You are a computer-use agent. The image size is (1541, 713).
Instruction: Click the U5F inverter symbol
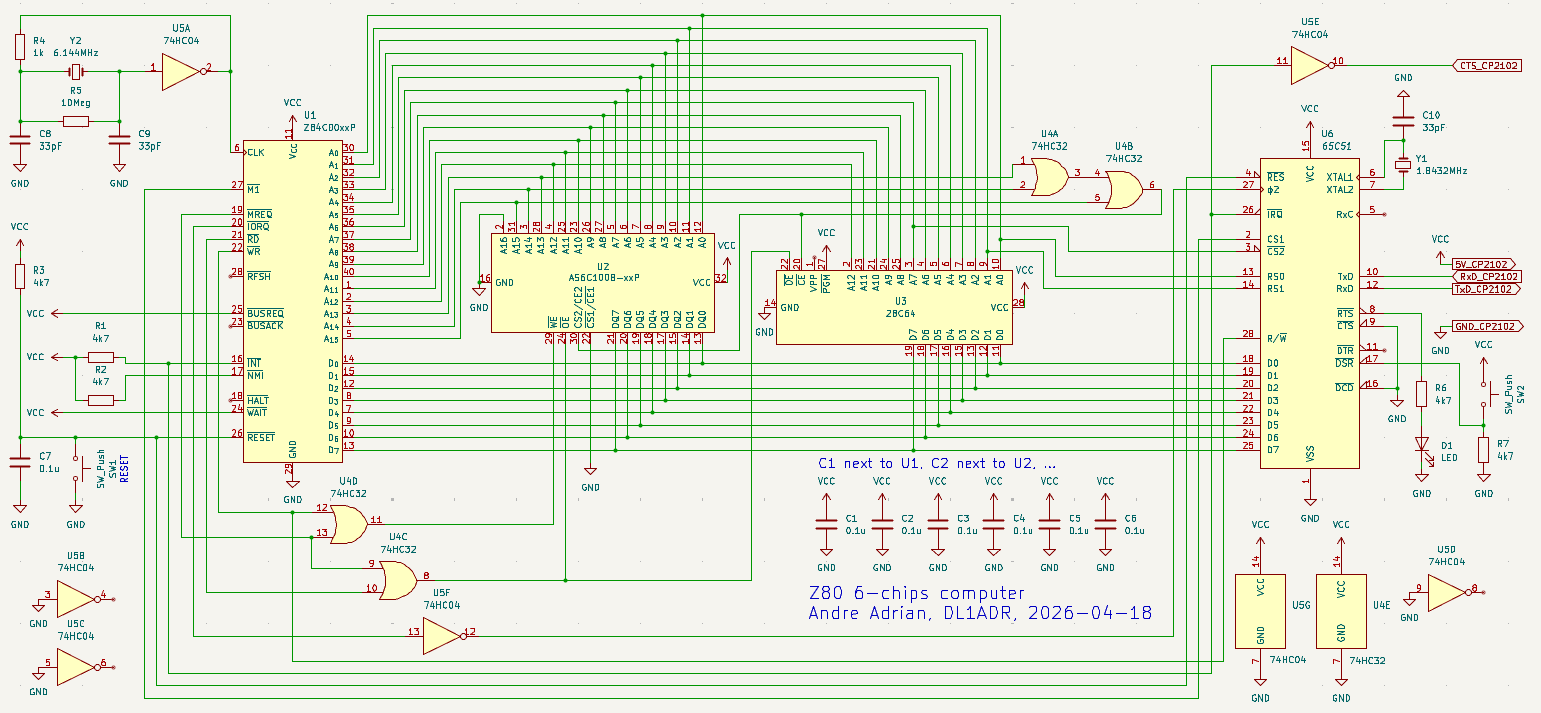(x=441, y=635)
